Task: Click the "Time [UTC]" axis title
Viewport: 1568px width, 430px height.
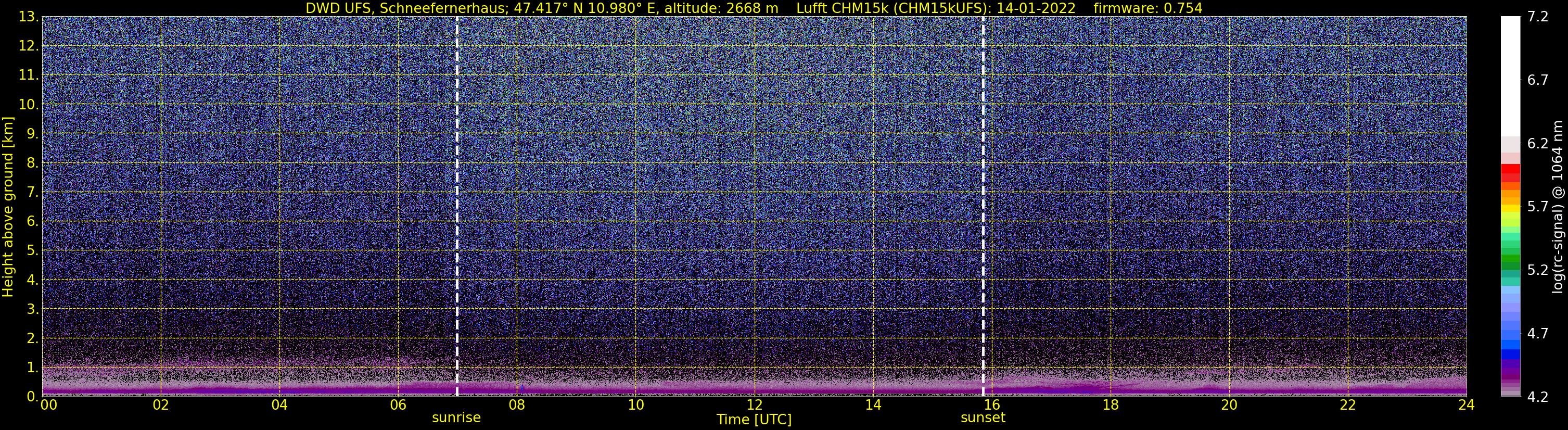Action: 754,420
